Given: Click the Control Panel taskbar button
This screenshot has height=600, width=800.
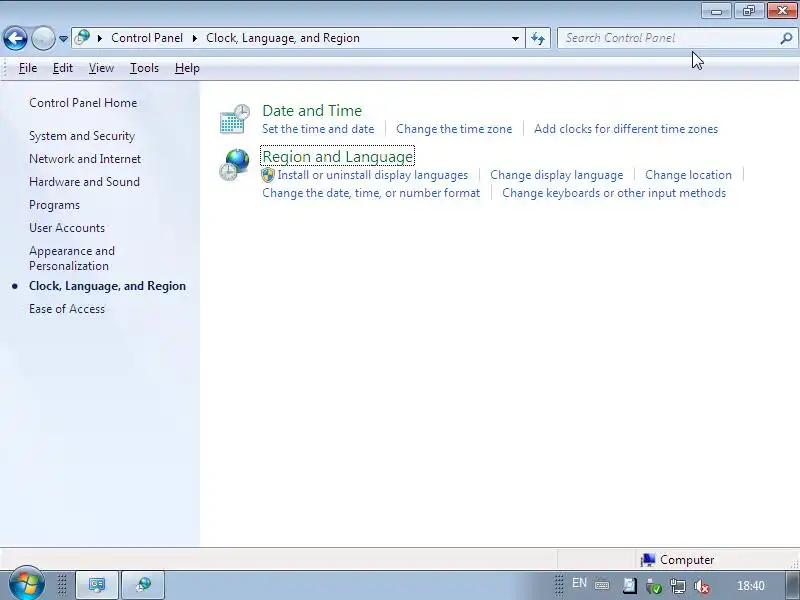Looking at the screenshot, I should 143,585.
